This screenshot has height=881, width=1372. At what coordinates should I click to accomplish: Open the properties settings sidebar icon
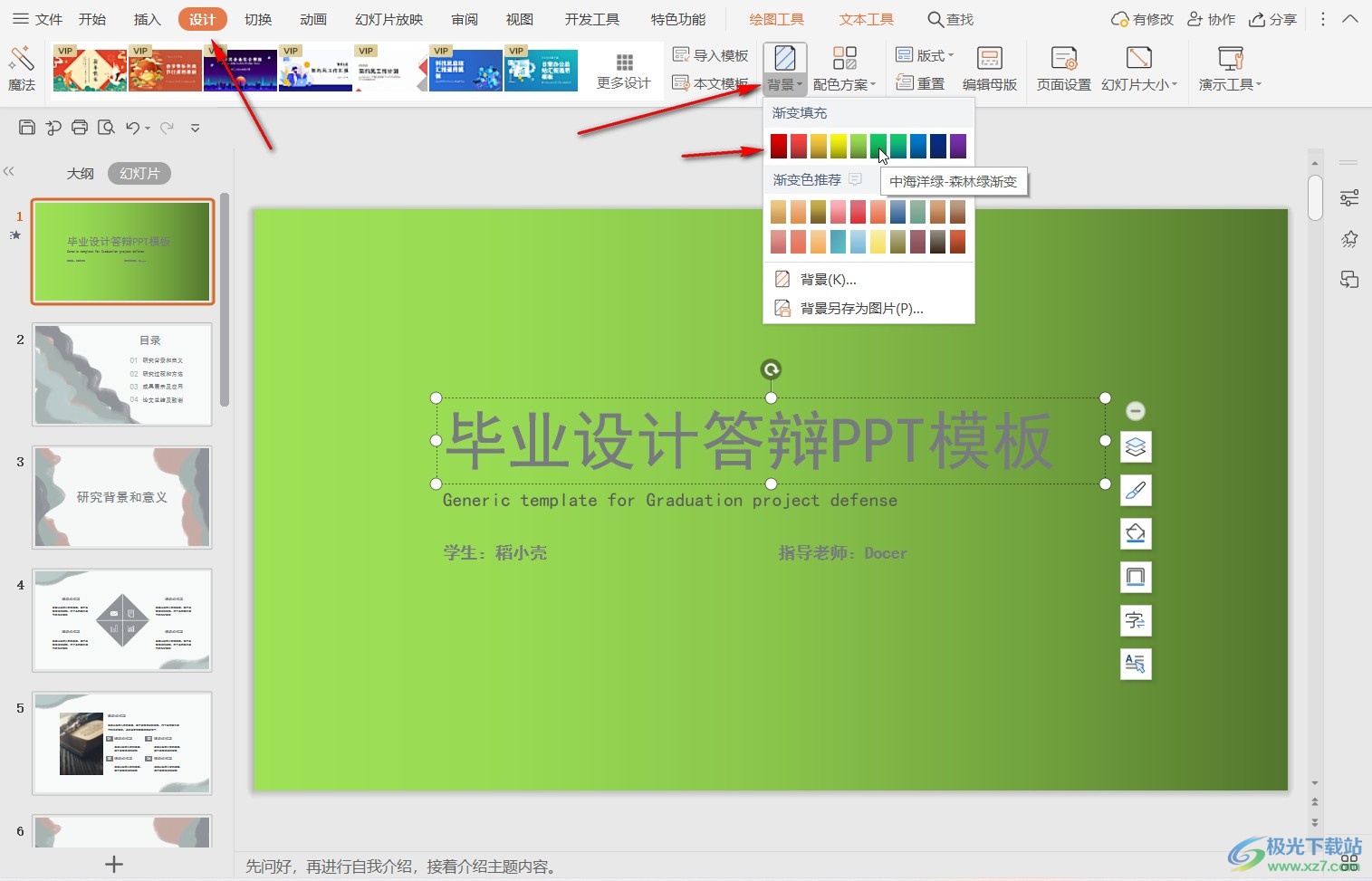[x=1349, y=197]
